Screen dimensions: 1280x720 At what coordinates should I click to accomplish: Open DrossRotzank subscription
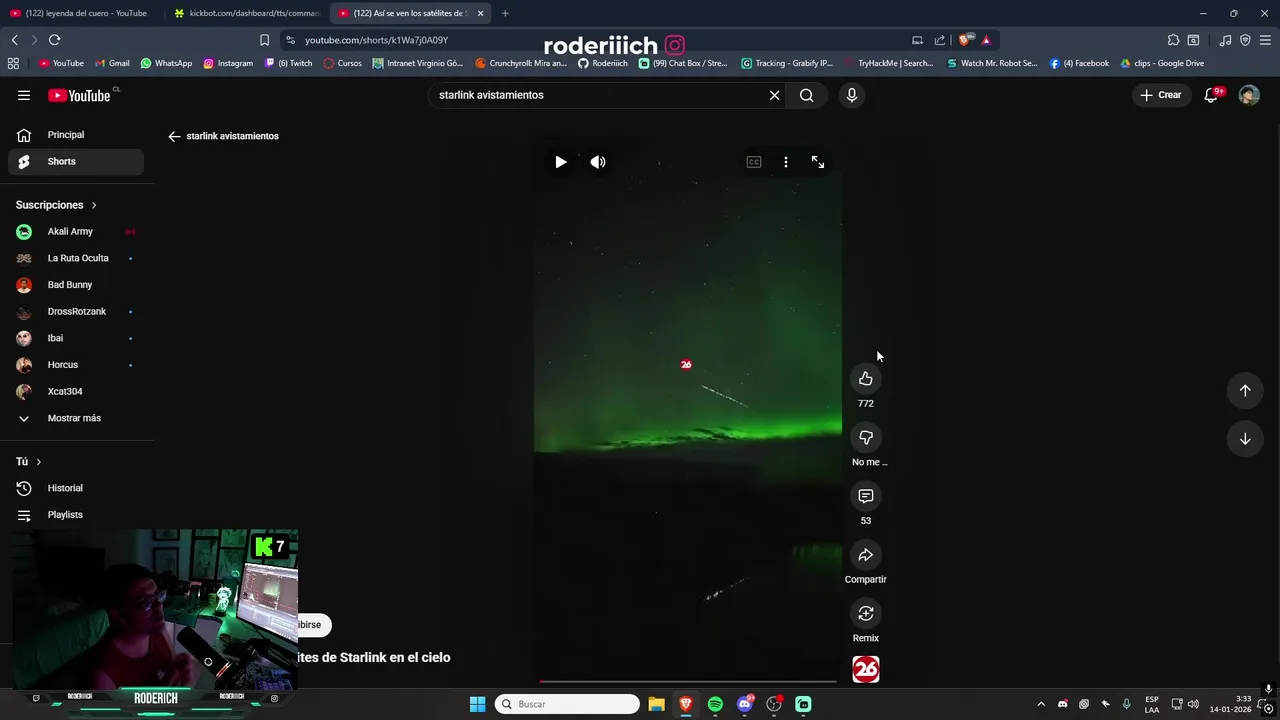pos(76,312)
